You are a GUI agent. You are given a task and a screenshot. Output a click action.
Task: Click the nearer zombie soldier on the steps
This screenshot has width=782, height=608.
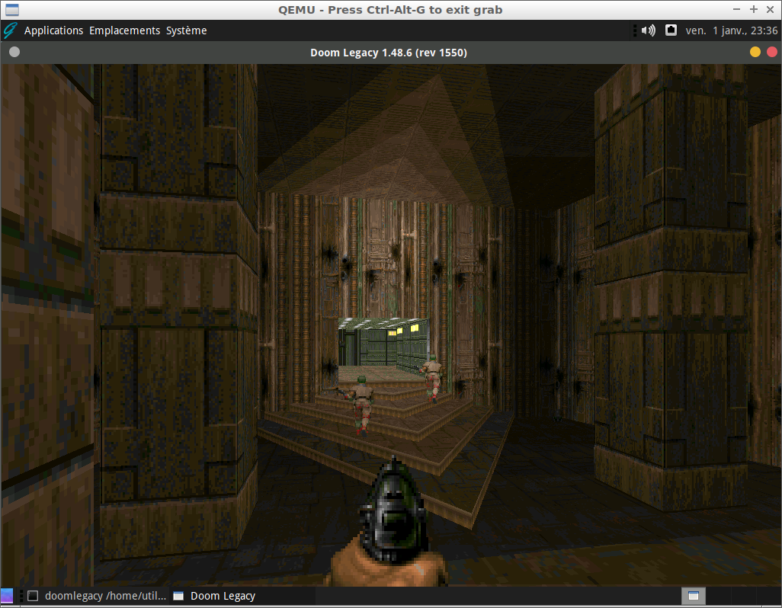point(361,406)
